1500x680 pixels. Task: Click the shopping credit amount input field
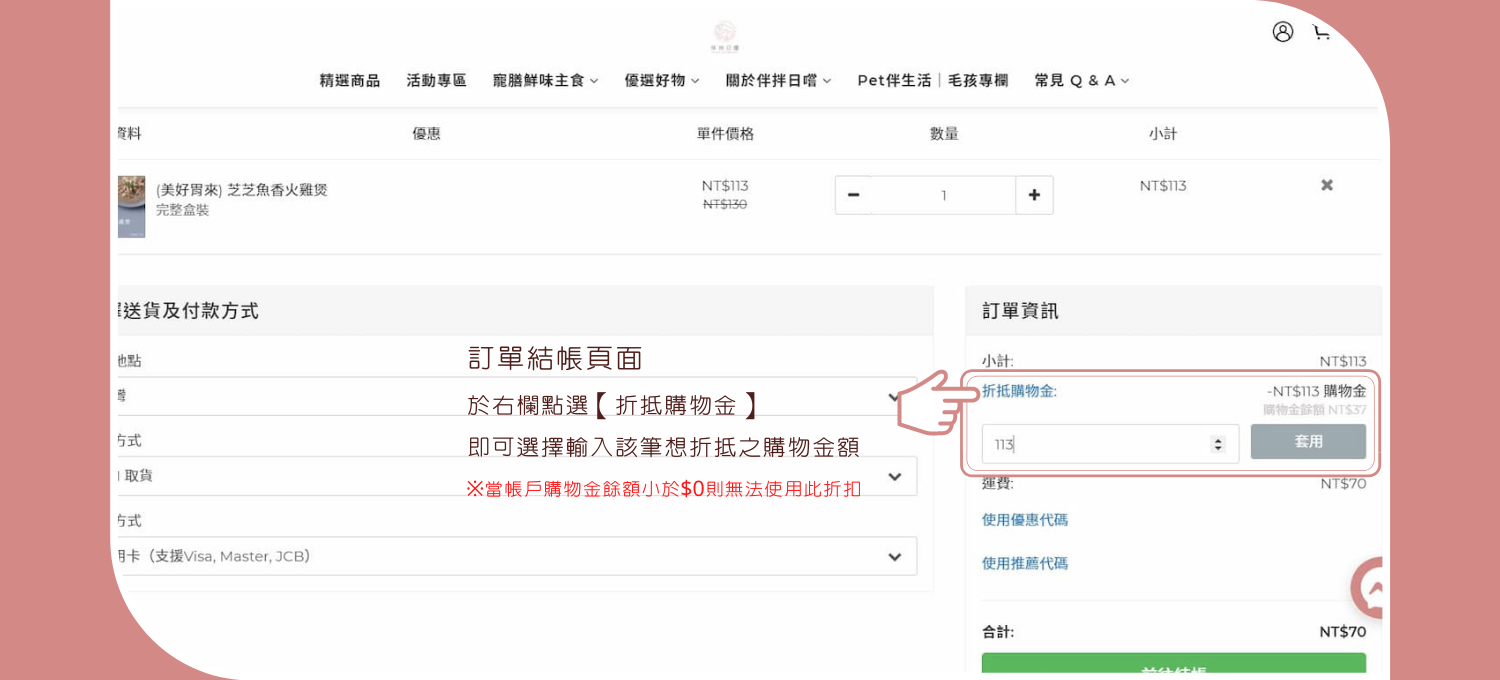pyautogui.click(x=1095, y=444)
